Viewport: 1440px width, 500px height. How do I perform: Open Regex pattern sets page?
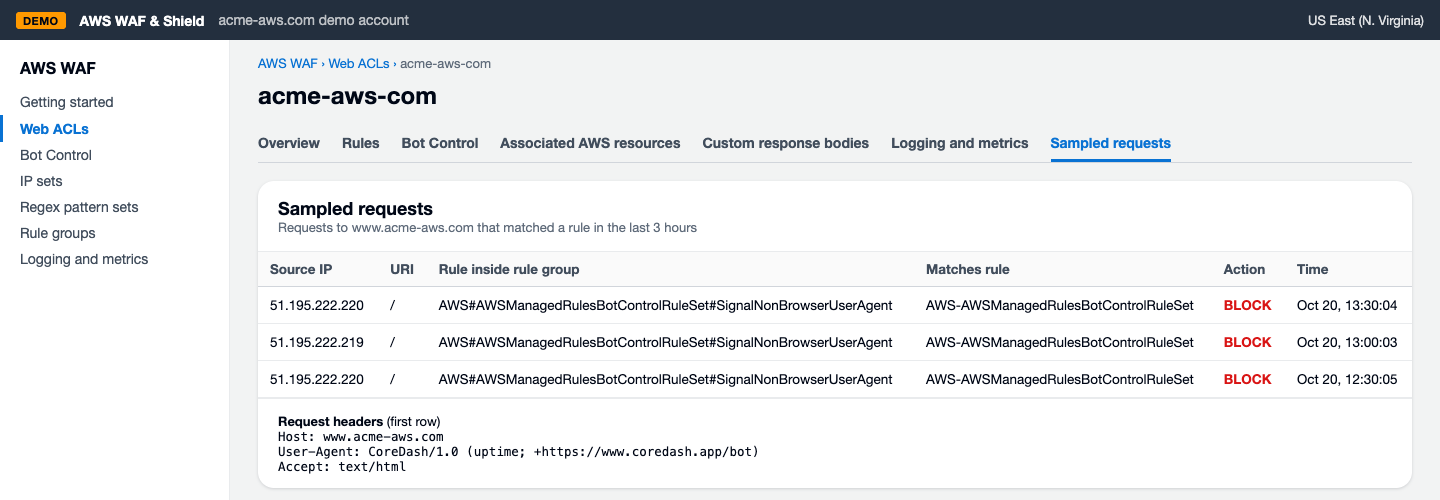click(79, 207)
